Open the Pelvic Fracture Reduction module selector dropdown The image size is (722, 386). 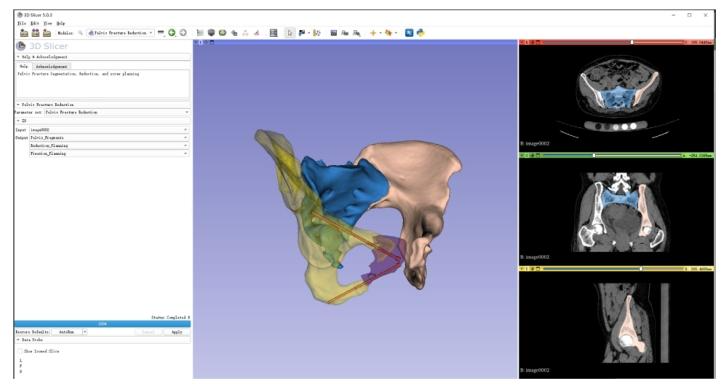(x=120, y=33)
